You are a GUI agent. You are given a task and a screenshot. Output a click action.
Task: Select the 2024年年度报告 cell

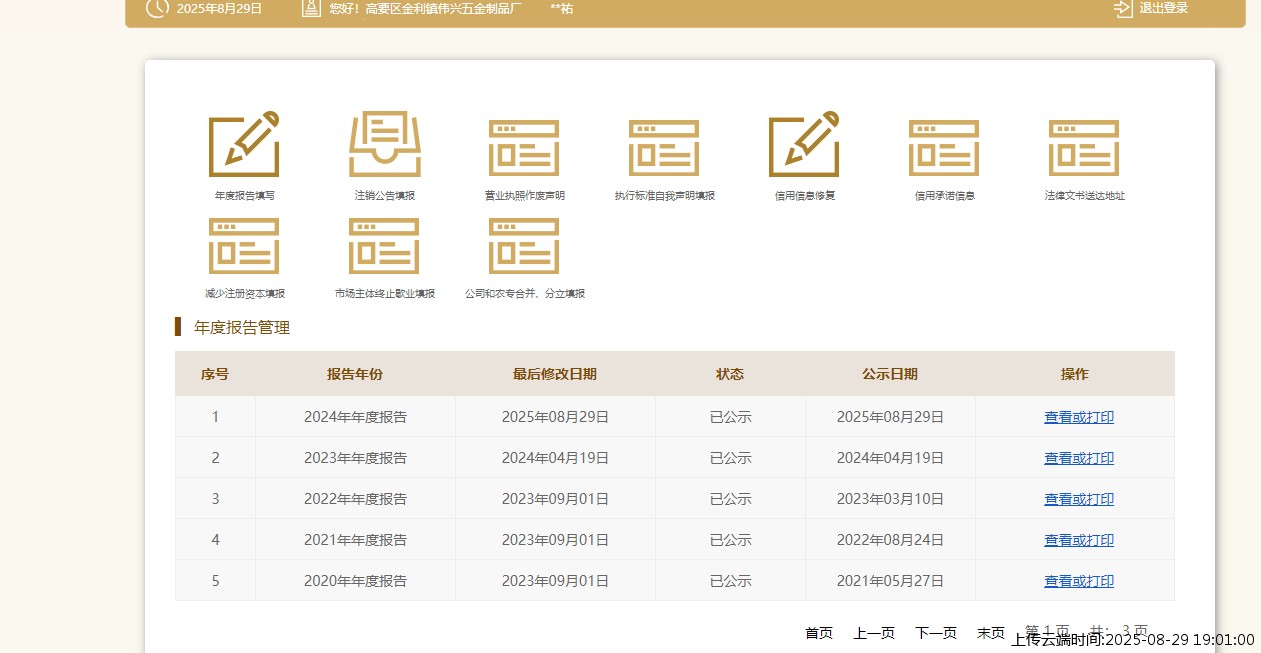click(x=355, y=417)
